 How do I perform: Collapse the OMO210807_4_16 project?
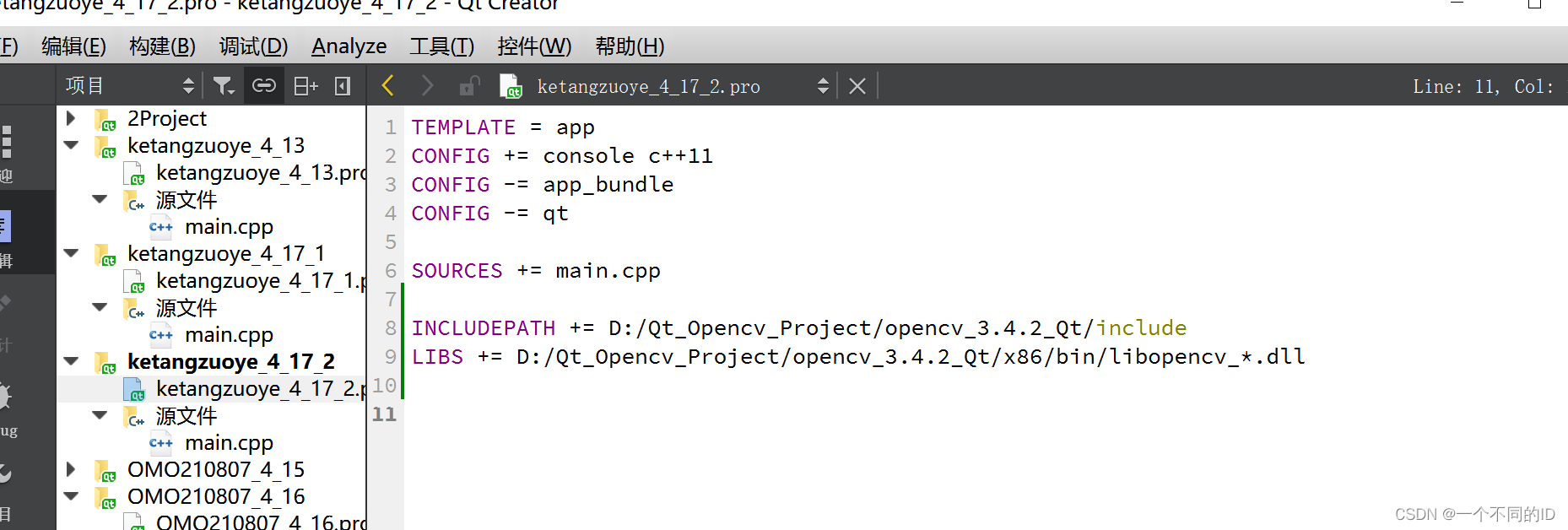(71, 496)
